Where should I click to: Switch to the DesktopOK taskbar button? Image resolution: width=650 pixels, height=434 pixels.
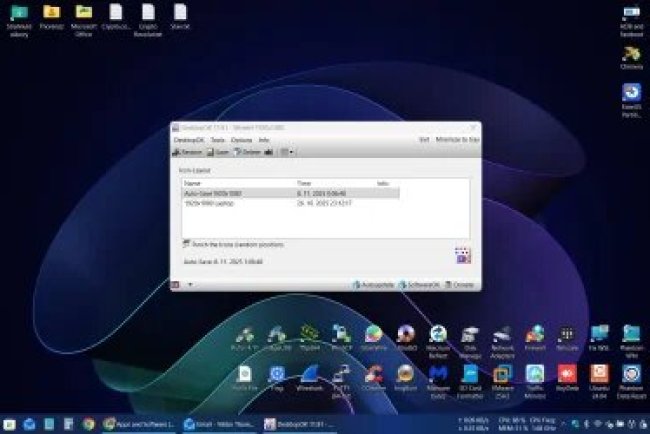299,424
